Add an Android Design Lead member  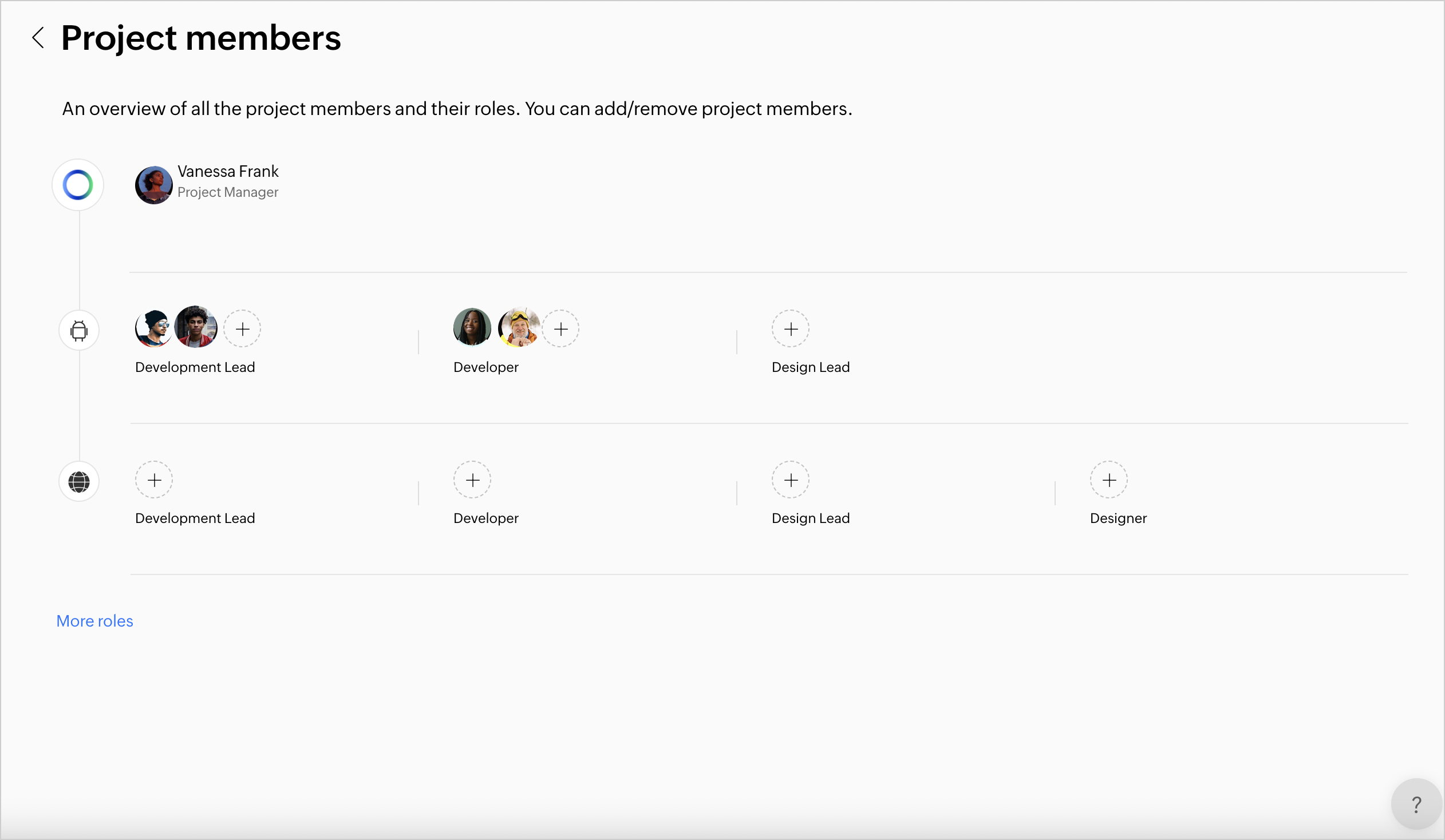click(x=791, y=329)
